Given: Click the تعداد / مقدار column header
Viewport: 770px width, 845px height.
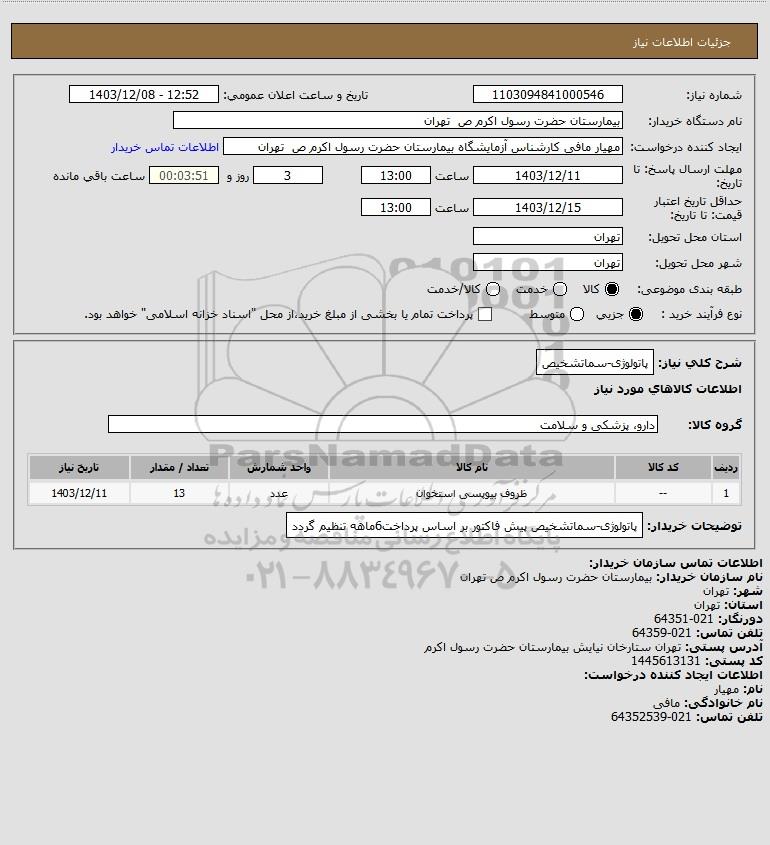Looking at the screenshot, I should point(179,467).
